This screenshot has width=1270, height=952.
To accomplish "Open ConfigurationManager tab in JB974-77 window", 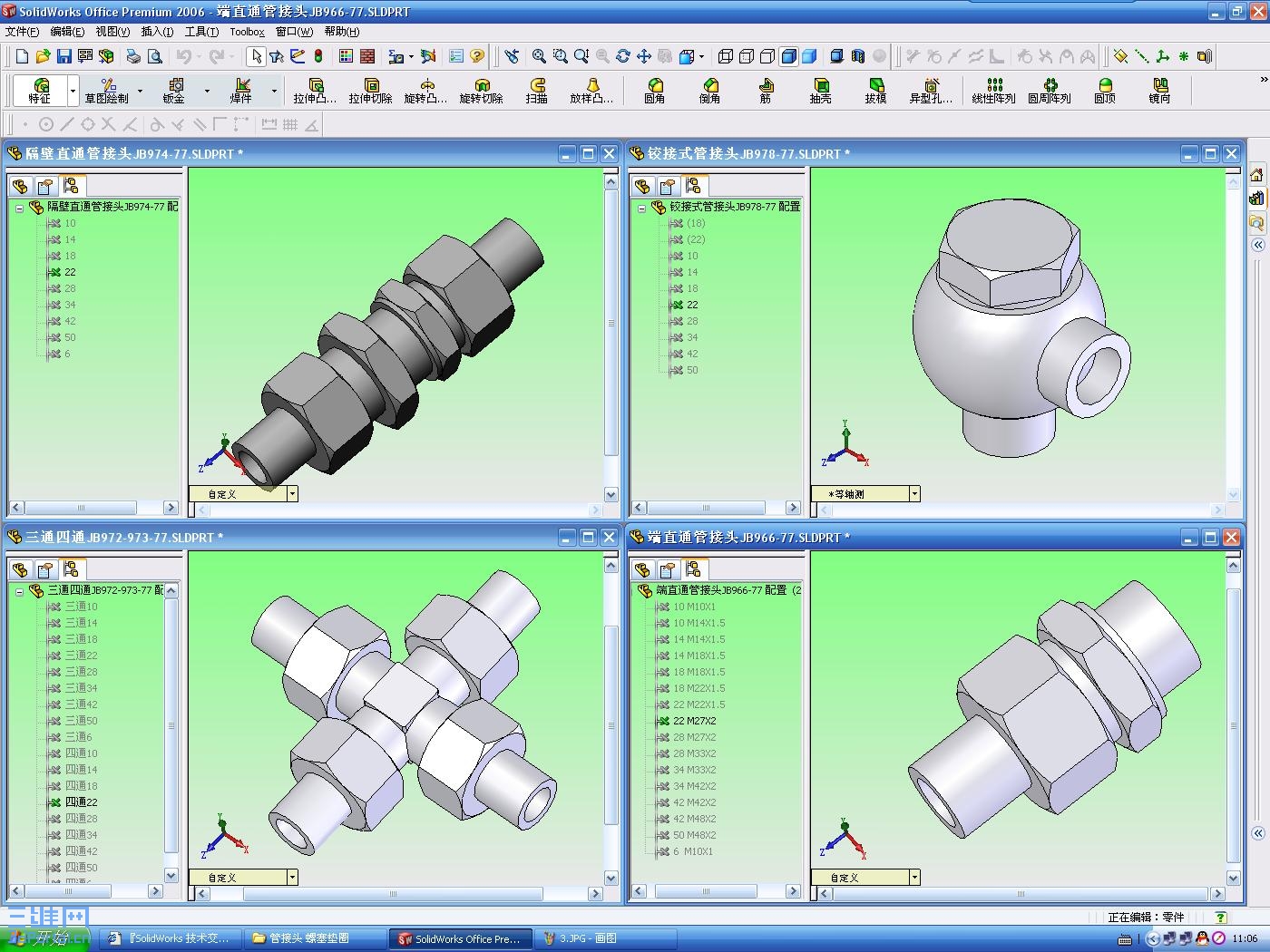I will click(71, 186).
